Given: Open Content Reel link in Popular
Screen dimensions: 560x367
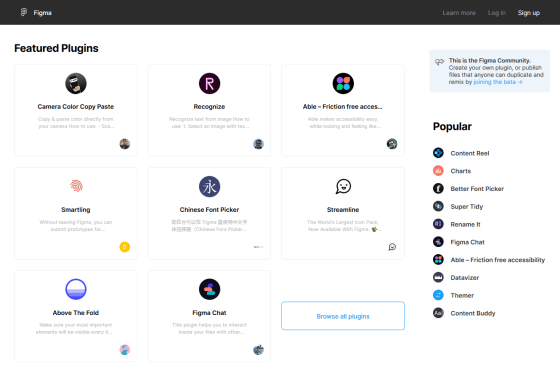Looking at the screenshot, I should coord(470,153).
